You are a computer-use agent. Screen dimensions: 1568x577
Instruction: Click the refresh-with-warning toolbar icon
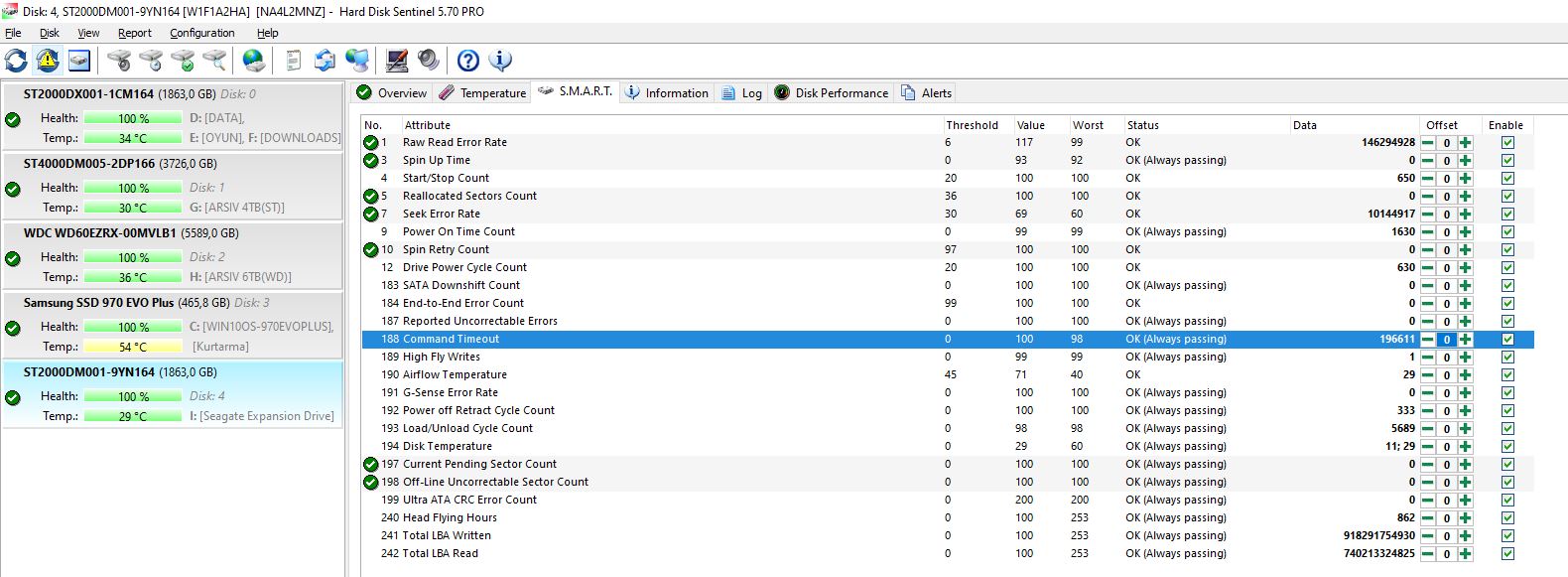(x=48, y=61)
